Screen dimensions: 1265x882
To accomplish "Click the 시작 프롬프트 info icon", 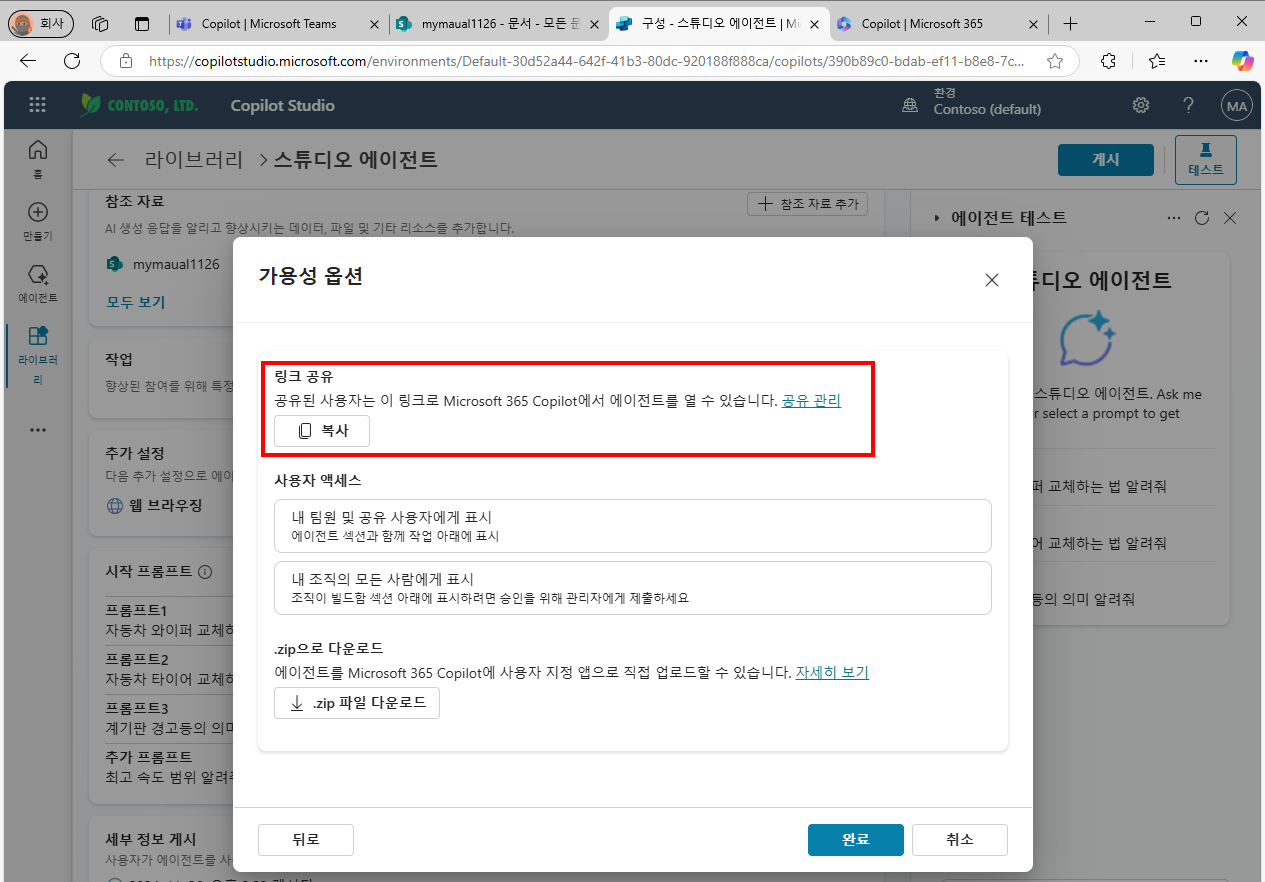I will [x=205, y=572].
